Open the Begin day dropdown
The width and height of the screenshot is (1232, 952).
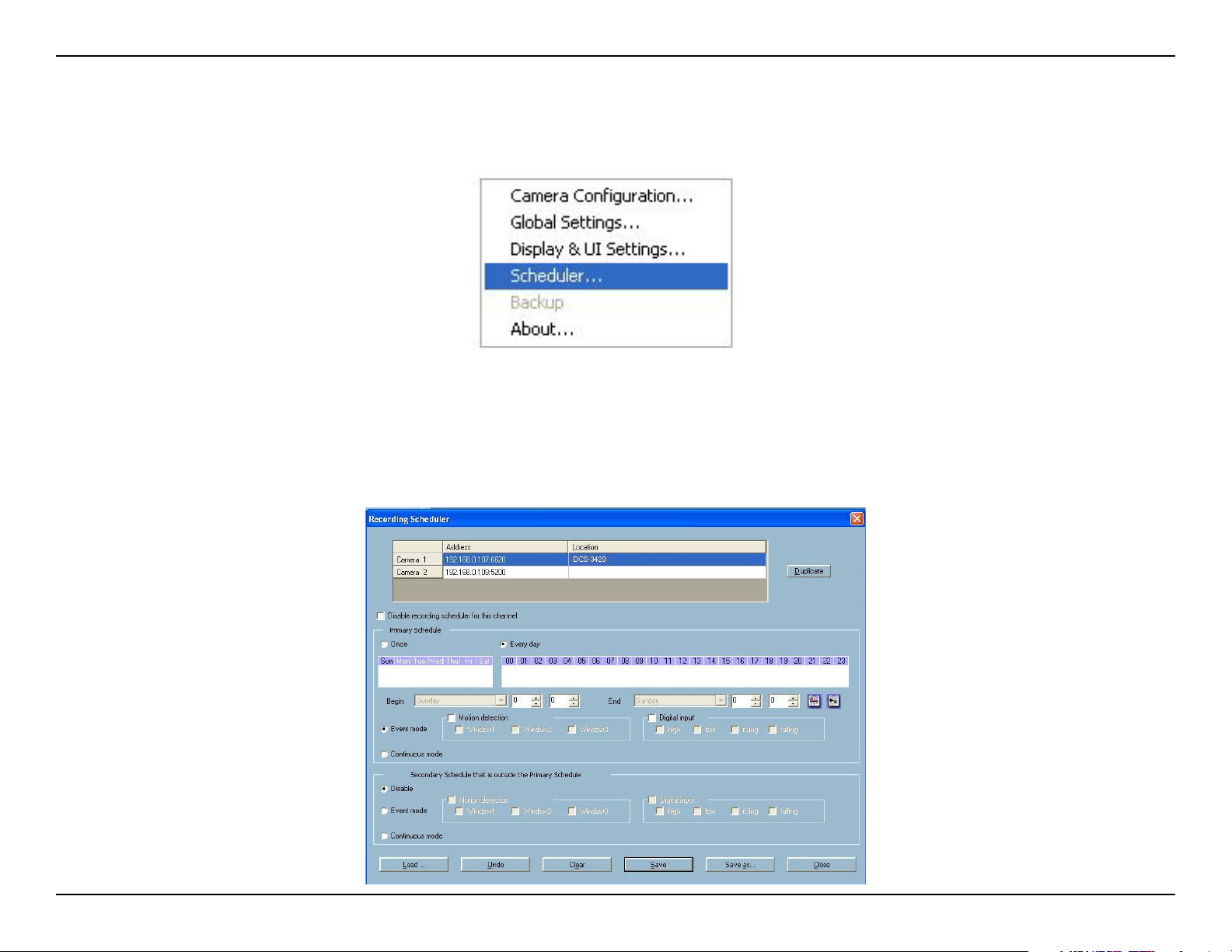[501, 701]
